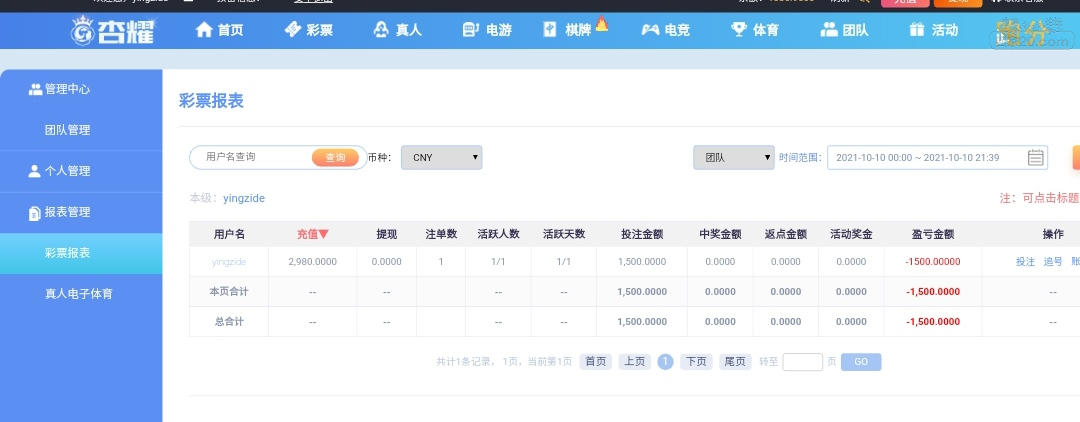Sort by the 返点金额 column header
Viewport: 1080px width, 422px height.
pos(786,234)
